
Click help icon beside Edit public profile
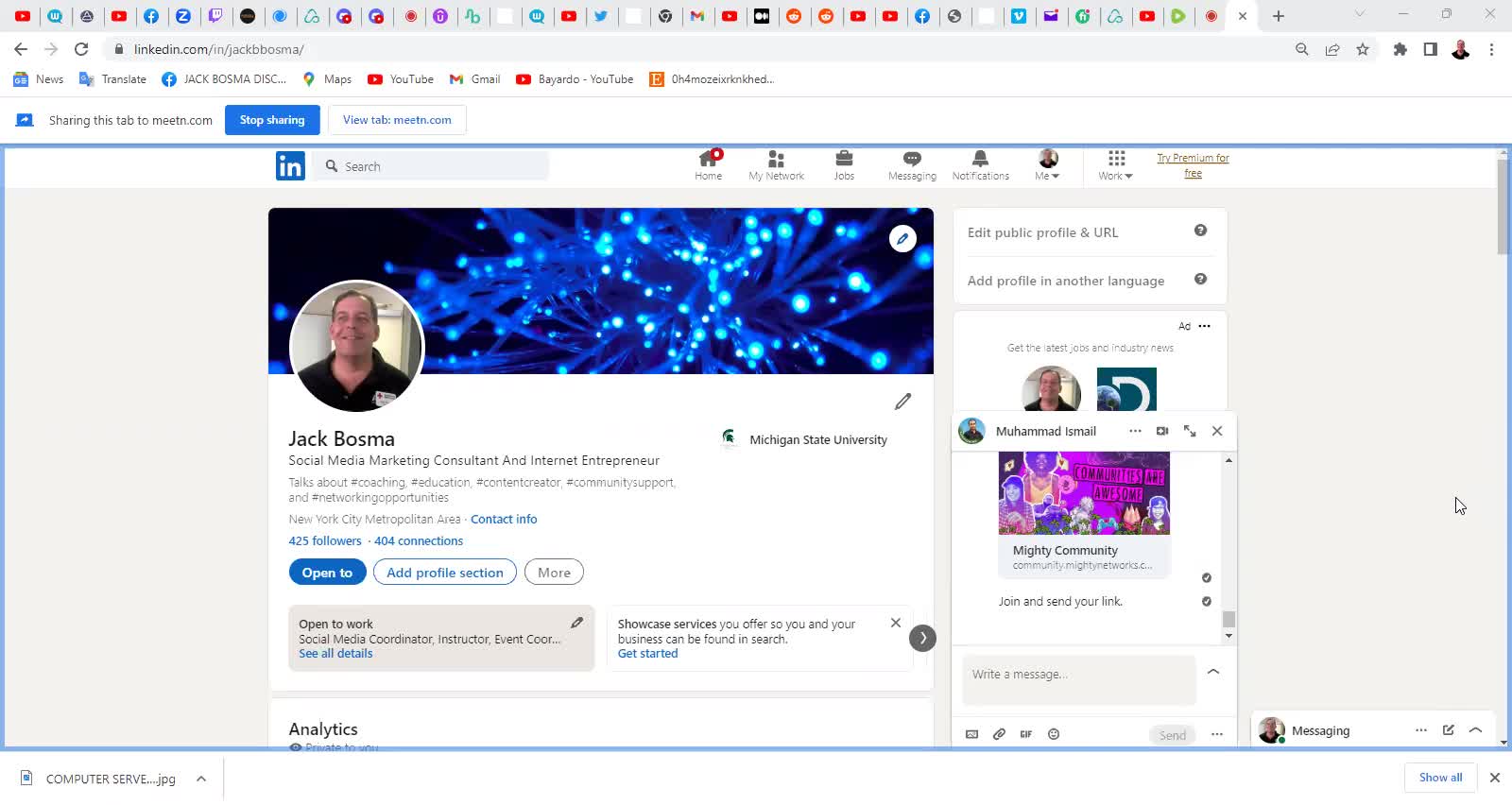coord(1200,231)
